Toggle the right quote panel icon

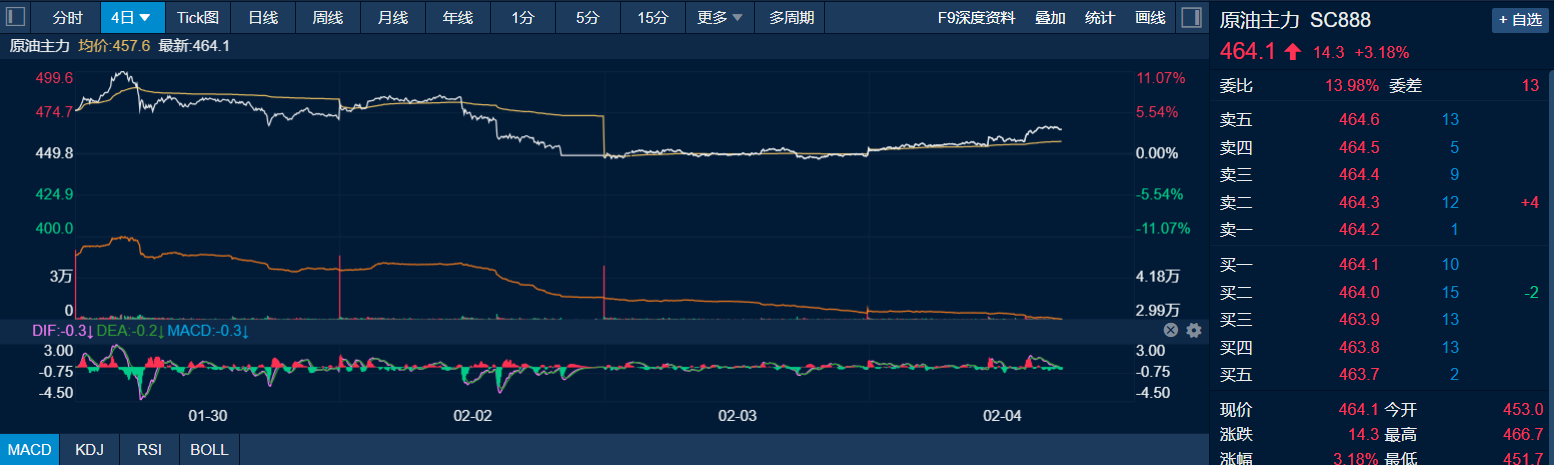(x=1190, y=17)
